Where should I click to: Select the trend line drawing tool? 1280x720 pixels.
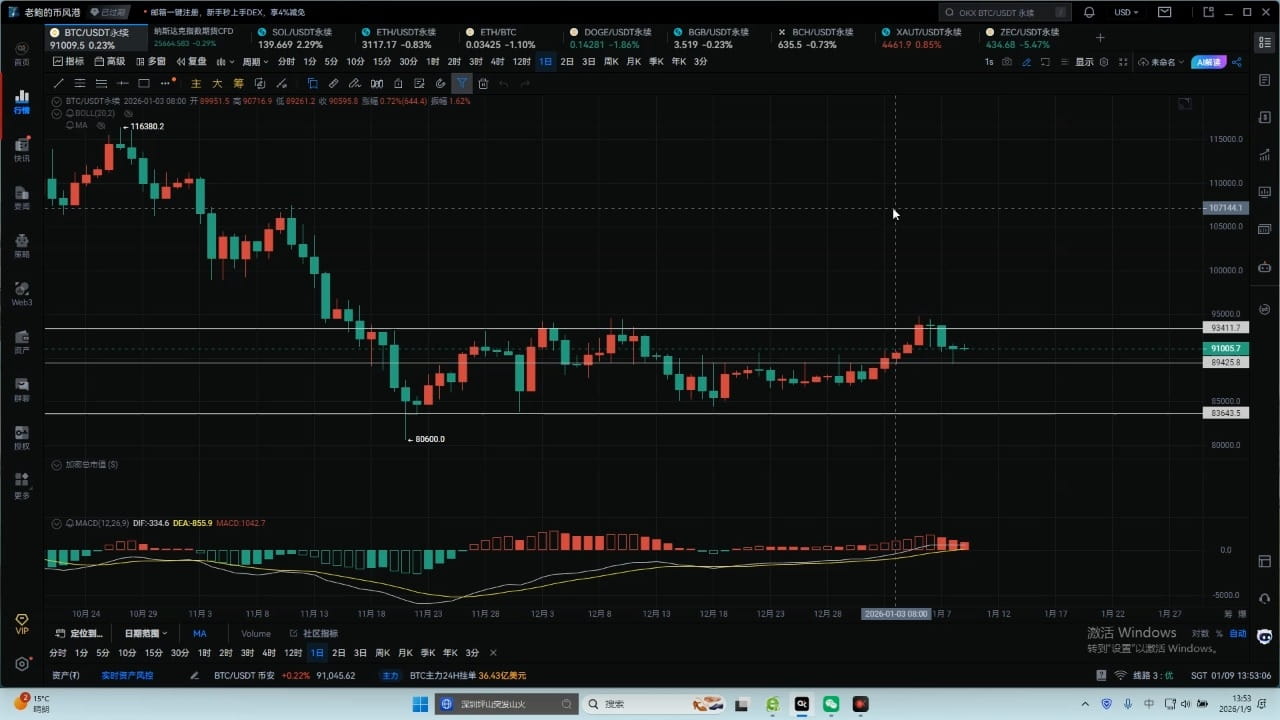(x=58, y=84)
